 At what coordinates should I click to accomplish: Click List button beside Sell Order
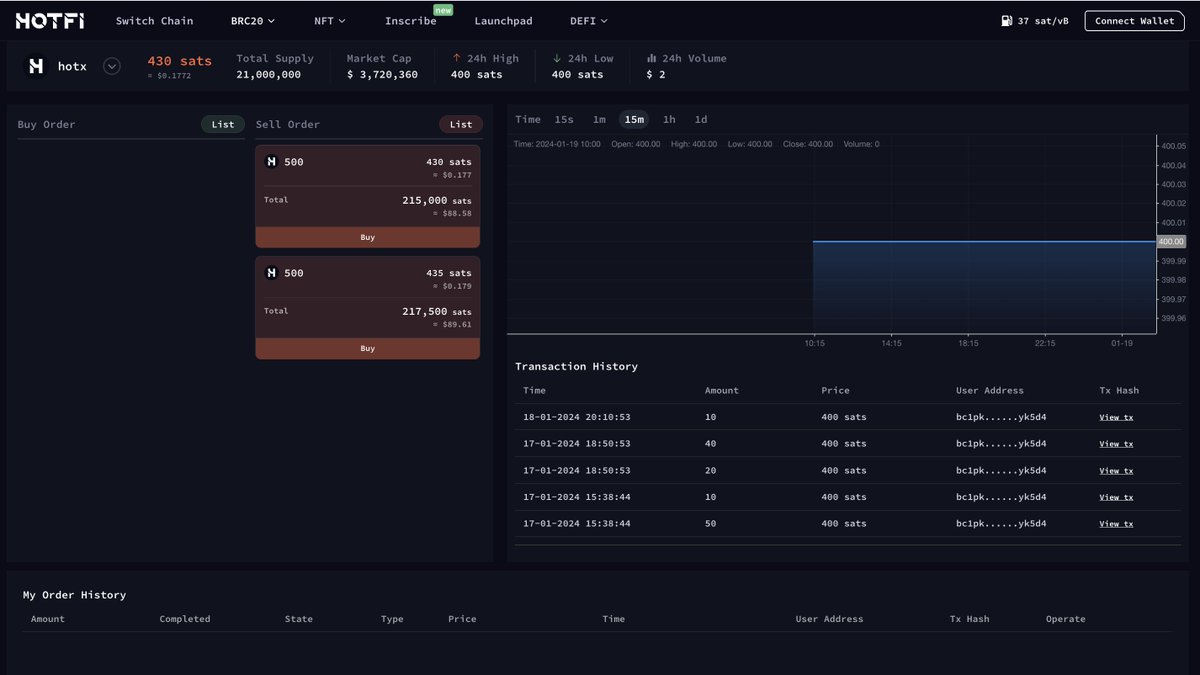click(461, 124)
